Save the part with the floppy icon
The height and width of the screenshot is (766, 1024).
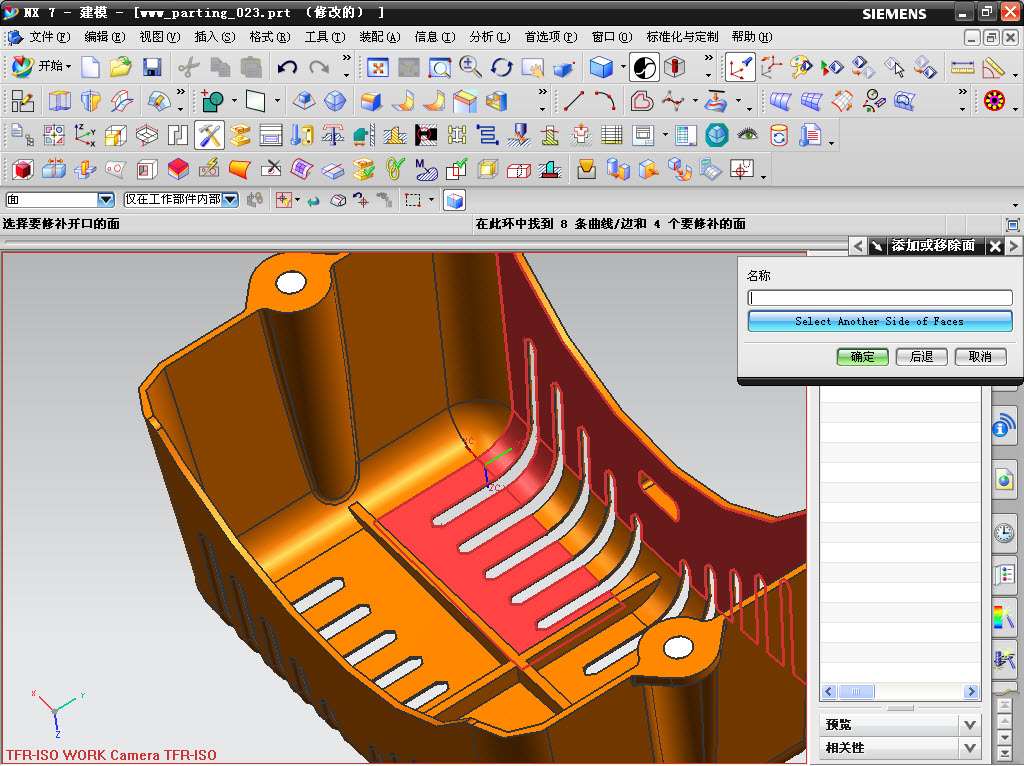click(152, 67)
